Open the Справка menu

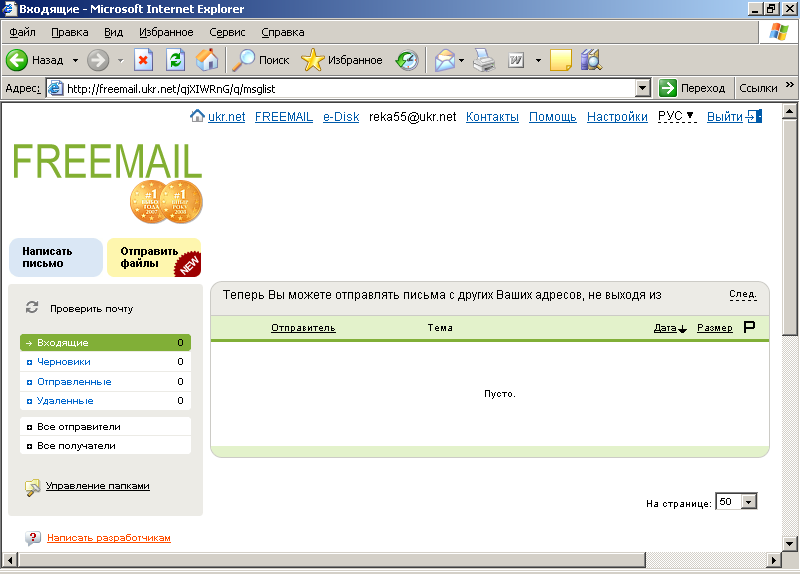coord(283,32)
